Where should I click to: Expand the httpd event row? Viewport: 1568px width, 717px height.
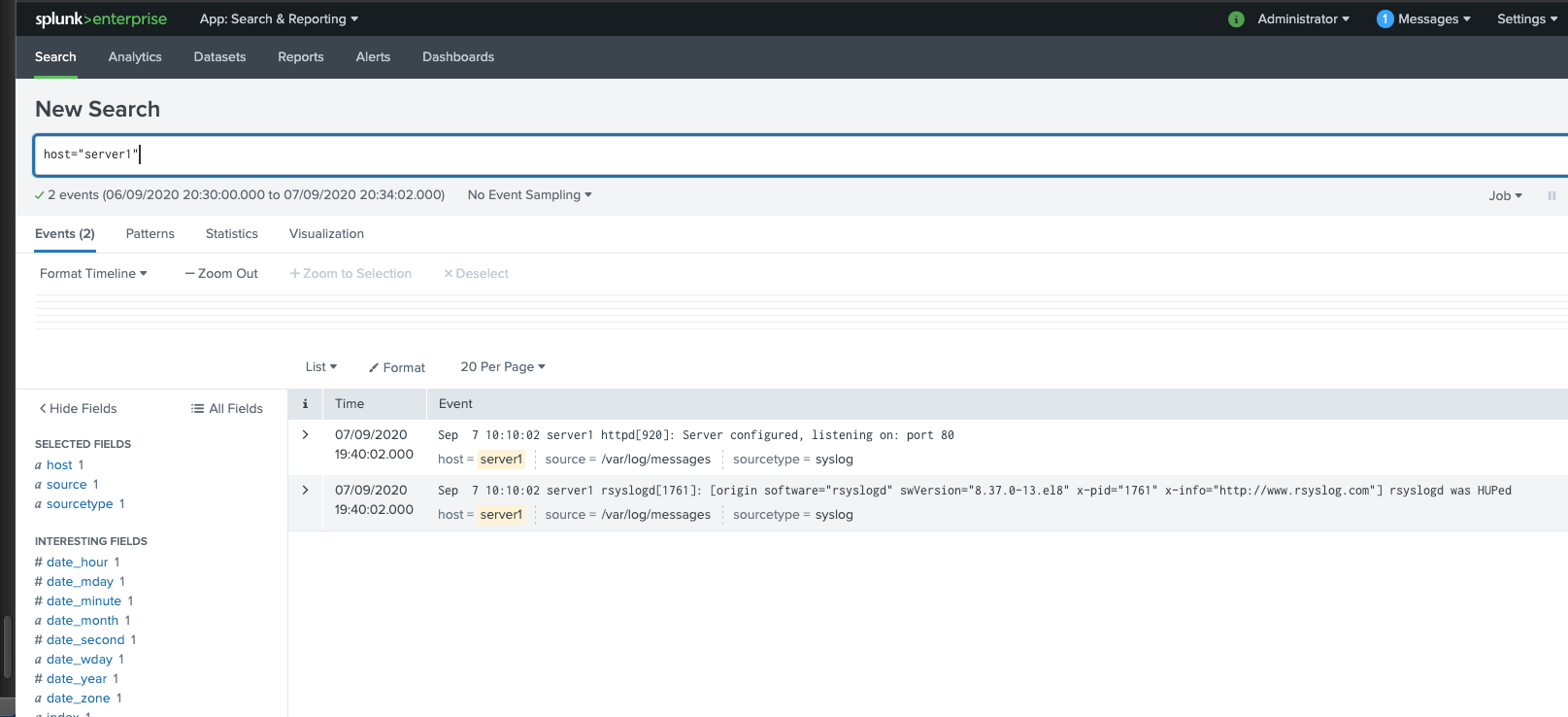(x=305, y=435)
